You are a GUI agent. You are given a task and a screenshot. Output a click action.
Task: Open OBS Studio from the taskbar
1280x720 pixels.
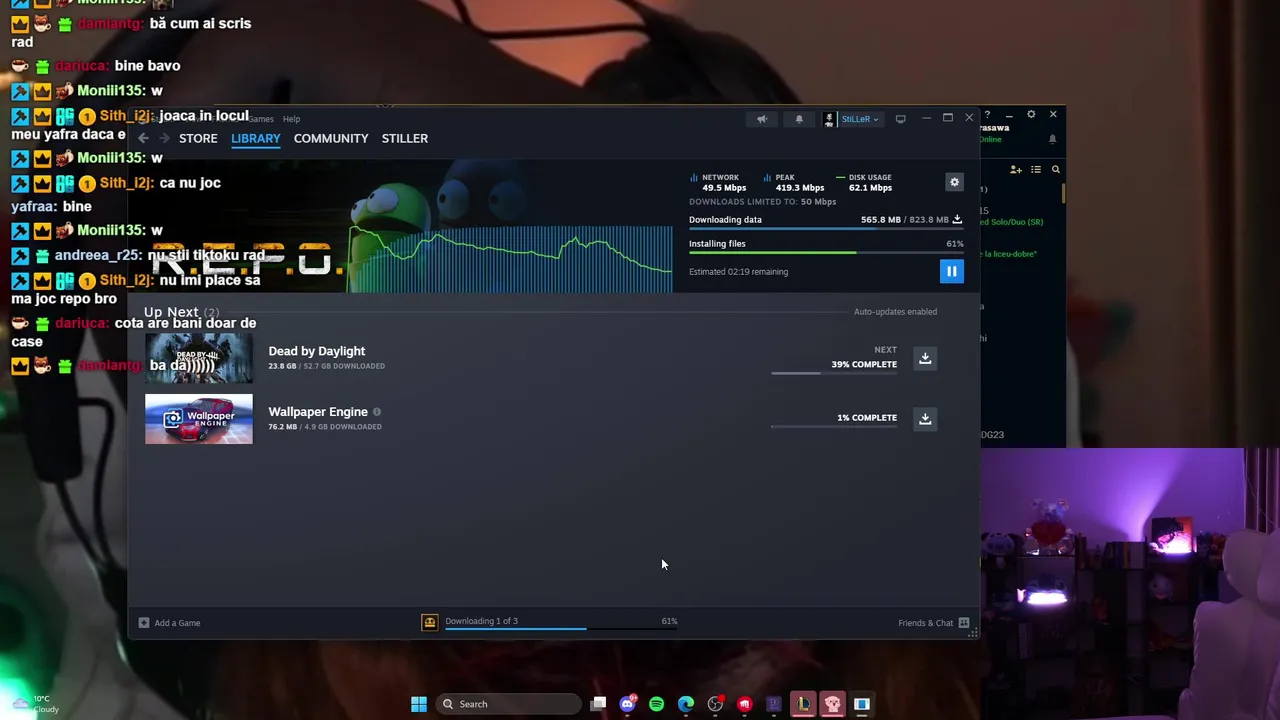coord(715,704)
